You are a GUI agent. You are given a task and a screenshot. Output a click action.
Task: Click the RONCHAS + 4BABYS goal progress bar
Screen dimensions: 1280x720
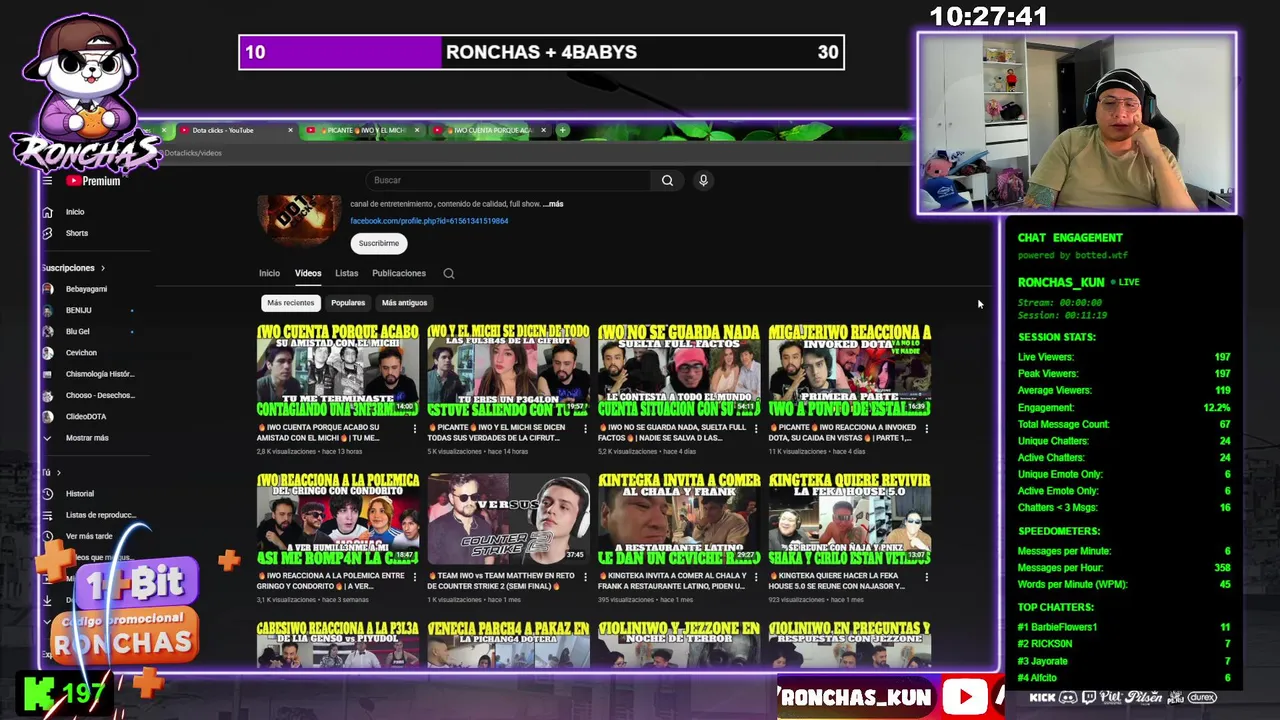[x=541, y=52]
